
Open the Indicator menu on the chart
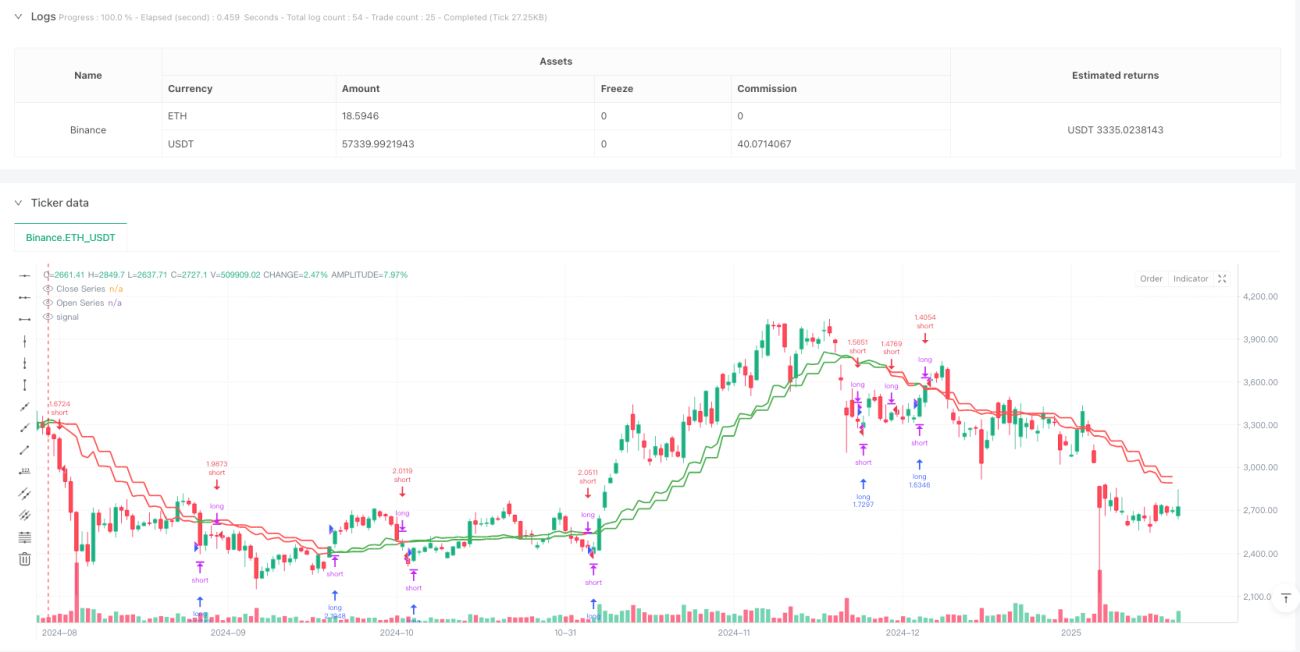[x=1191, y=279]
